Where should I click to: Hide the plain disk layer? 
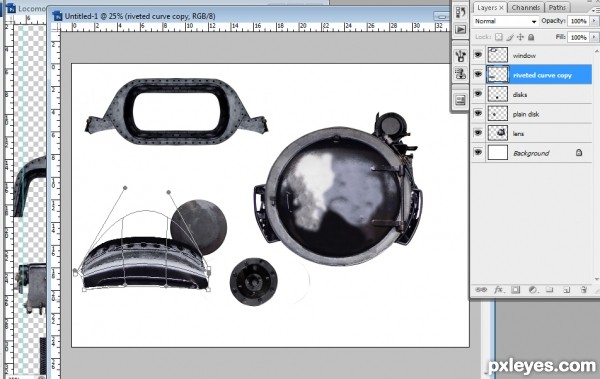(478, 113)
